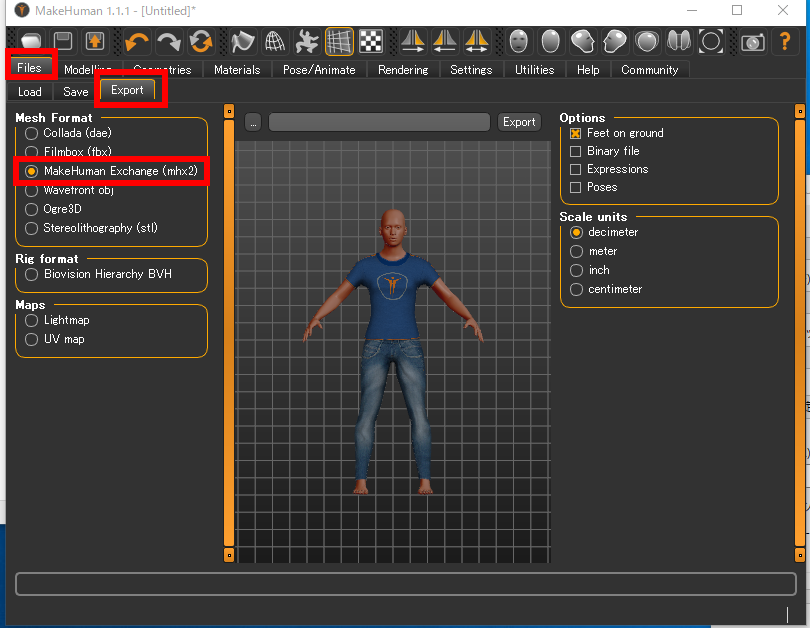Open the Modelling tab
This screenshot has width=810, height=628.
[x=88, y=70]
